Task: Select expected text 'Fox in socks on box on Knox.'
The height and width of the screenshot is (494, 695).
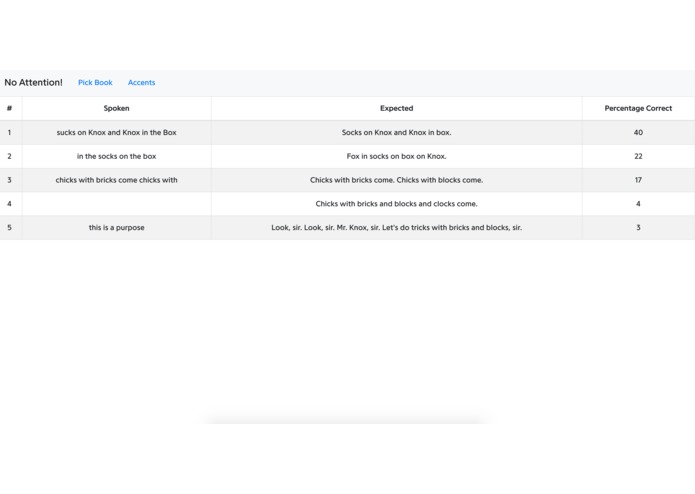Action: point(397,156)
